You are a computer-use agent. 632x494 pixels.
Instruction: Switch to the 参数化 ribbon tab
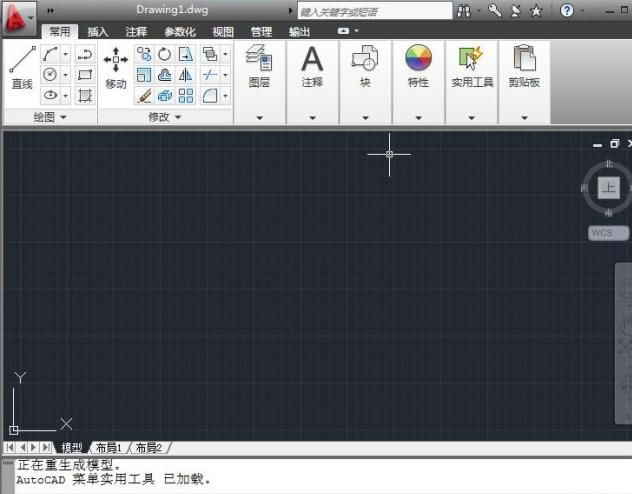point(180,32)
